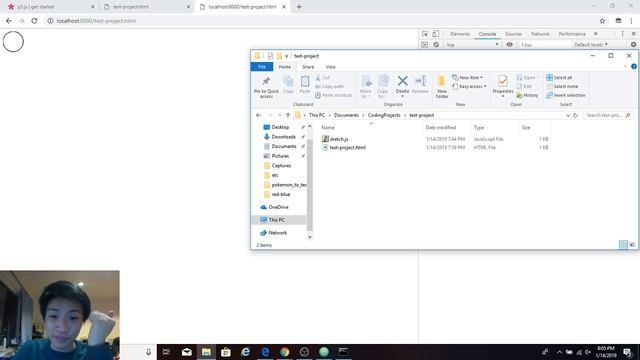Open the File menu in Explorer
The height and width of the screenshot is (360, 640).
click(262, 67)
